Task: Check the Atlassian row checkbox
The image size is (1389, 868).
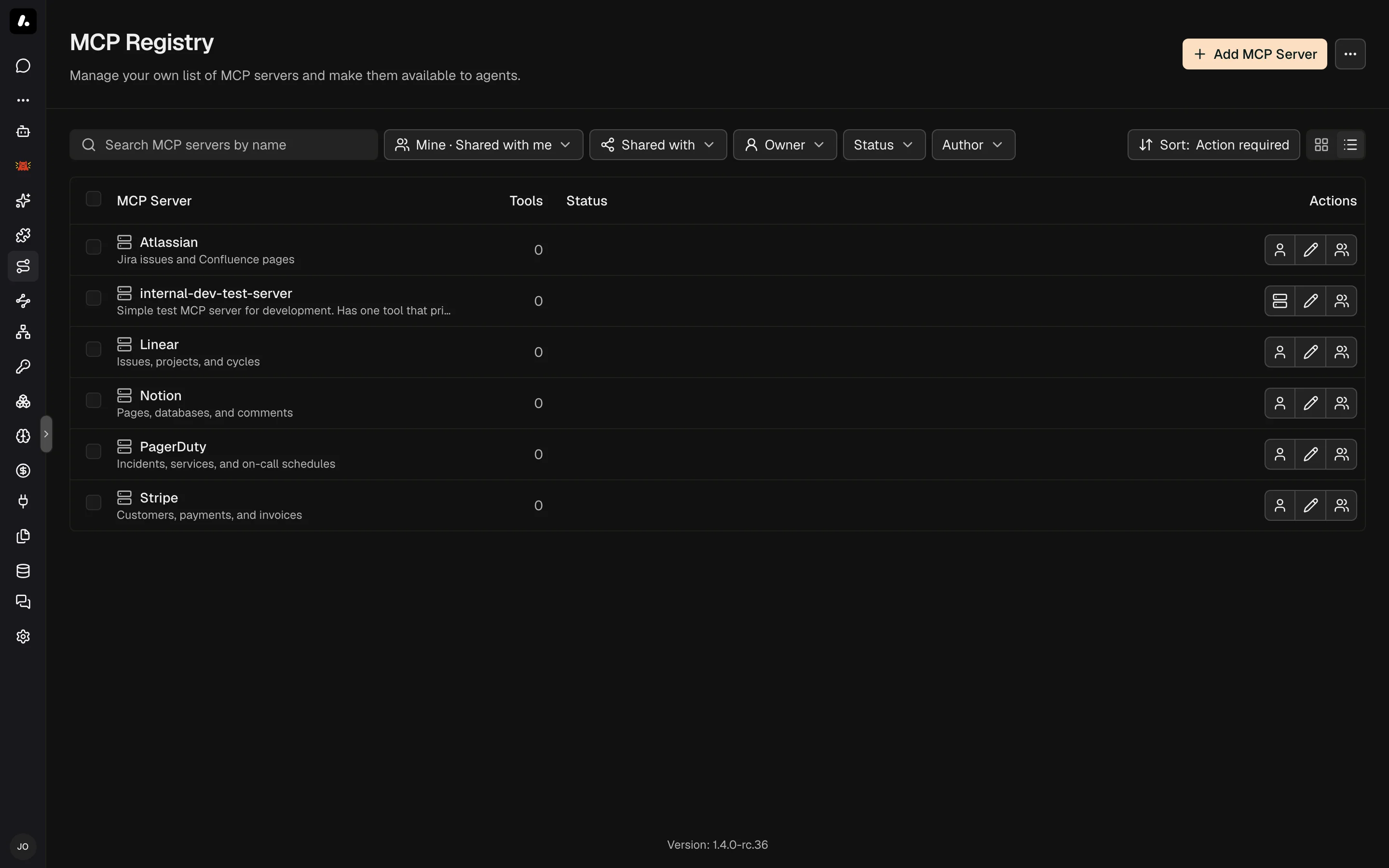Action: coord(94,247)
